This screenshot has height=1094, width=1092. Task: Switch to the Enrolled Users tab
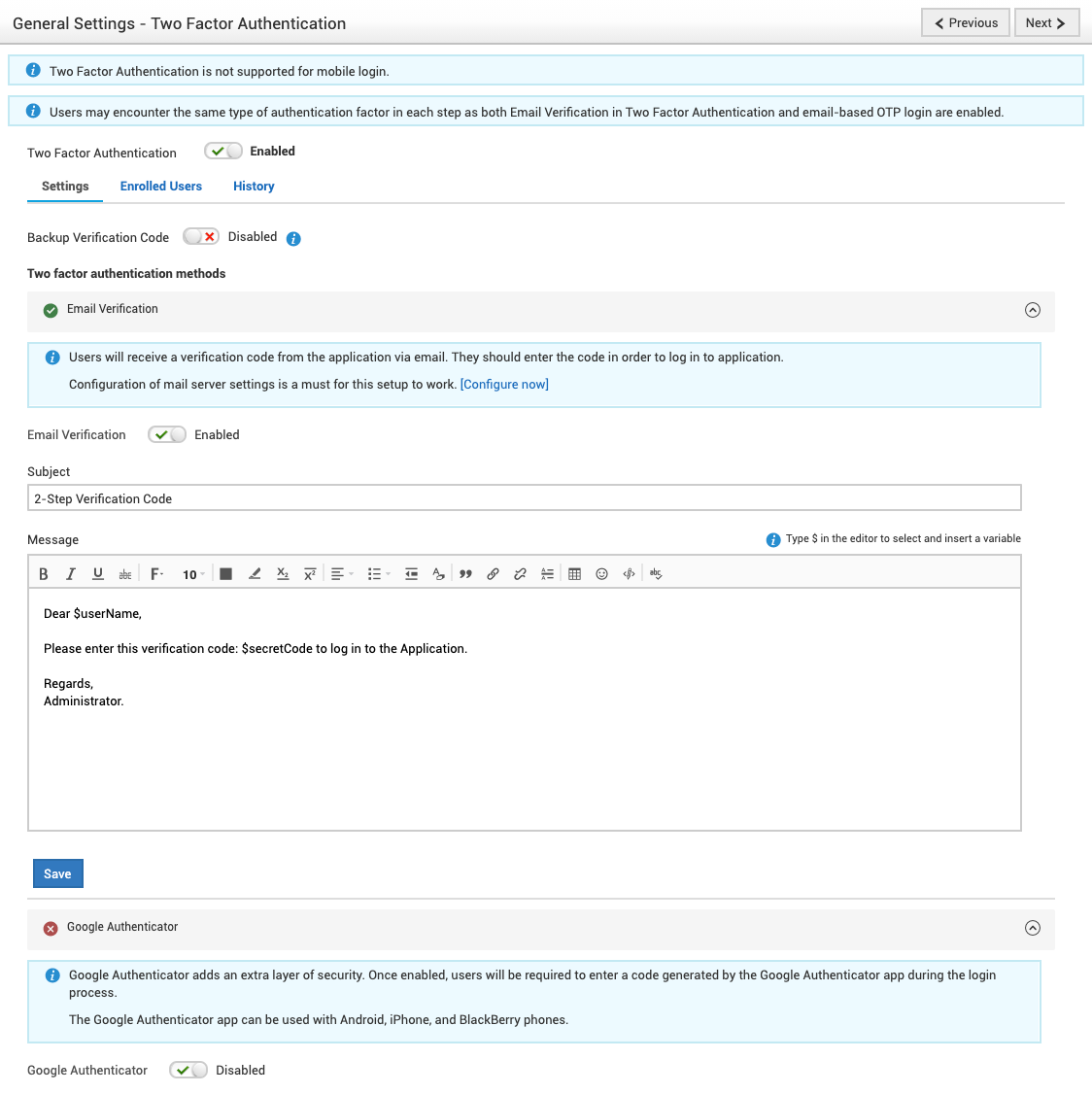click(161, 187)
